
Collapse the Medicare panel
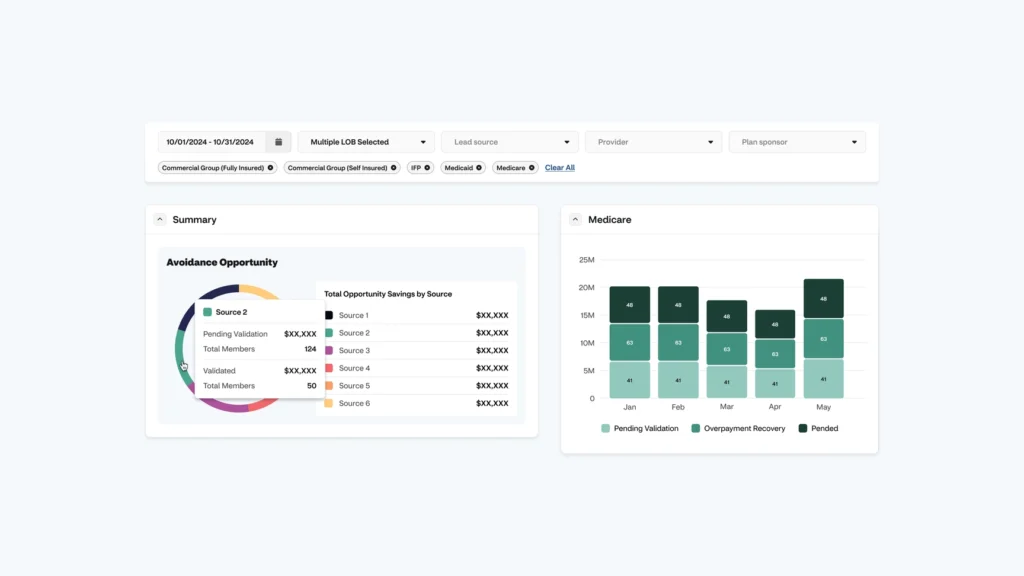[x=575, y=219]
